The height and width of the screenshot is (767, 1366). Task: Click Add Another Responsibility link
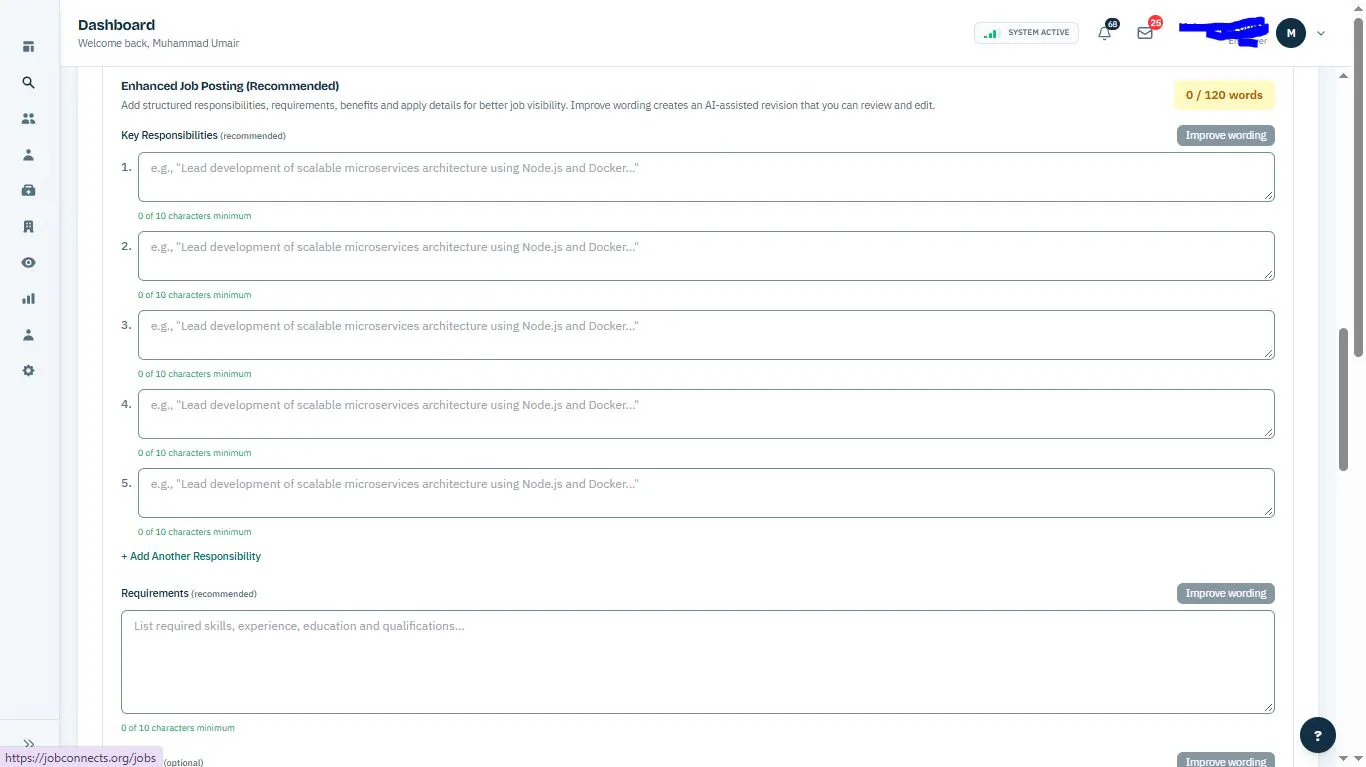(x=191, y=556)
